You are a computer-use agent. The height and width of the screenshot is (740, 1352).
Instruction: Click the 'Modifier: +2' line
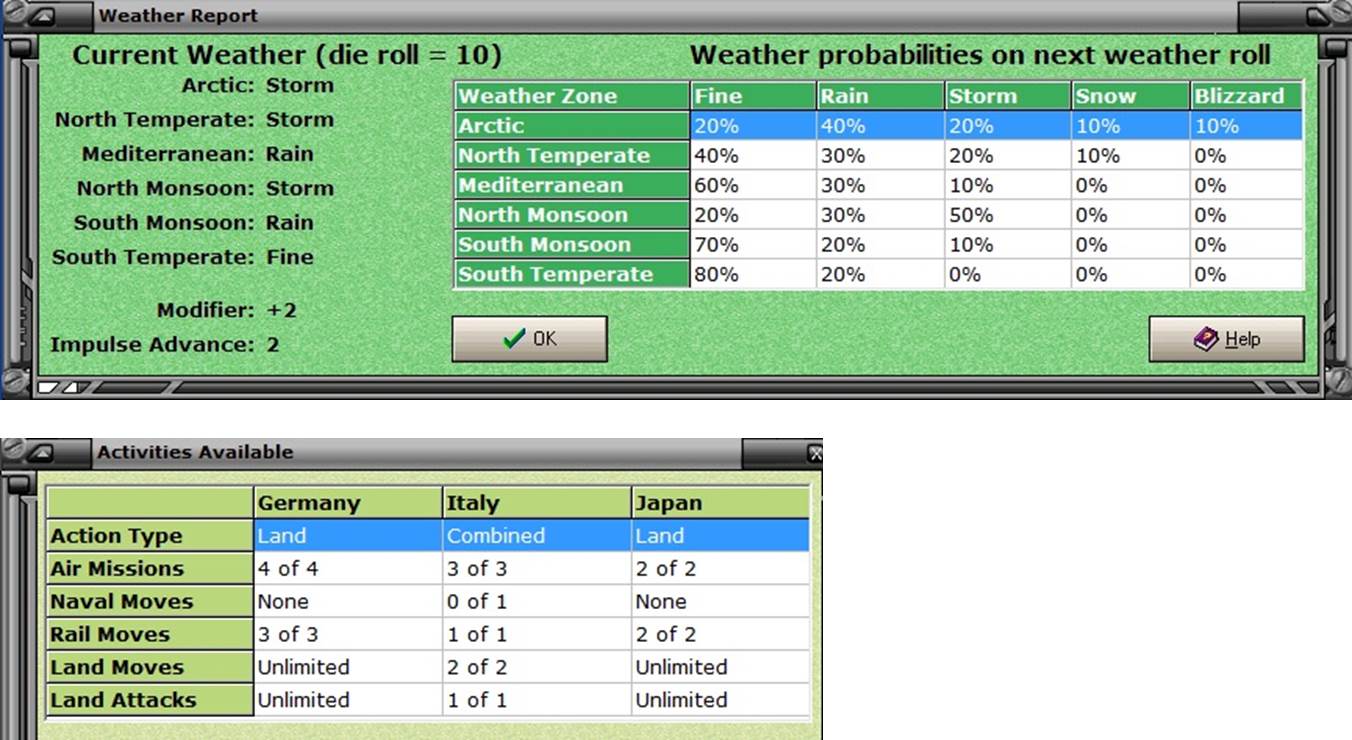click(x=227, y=310)
